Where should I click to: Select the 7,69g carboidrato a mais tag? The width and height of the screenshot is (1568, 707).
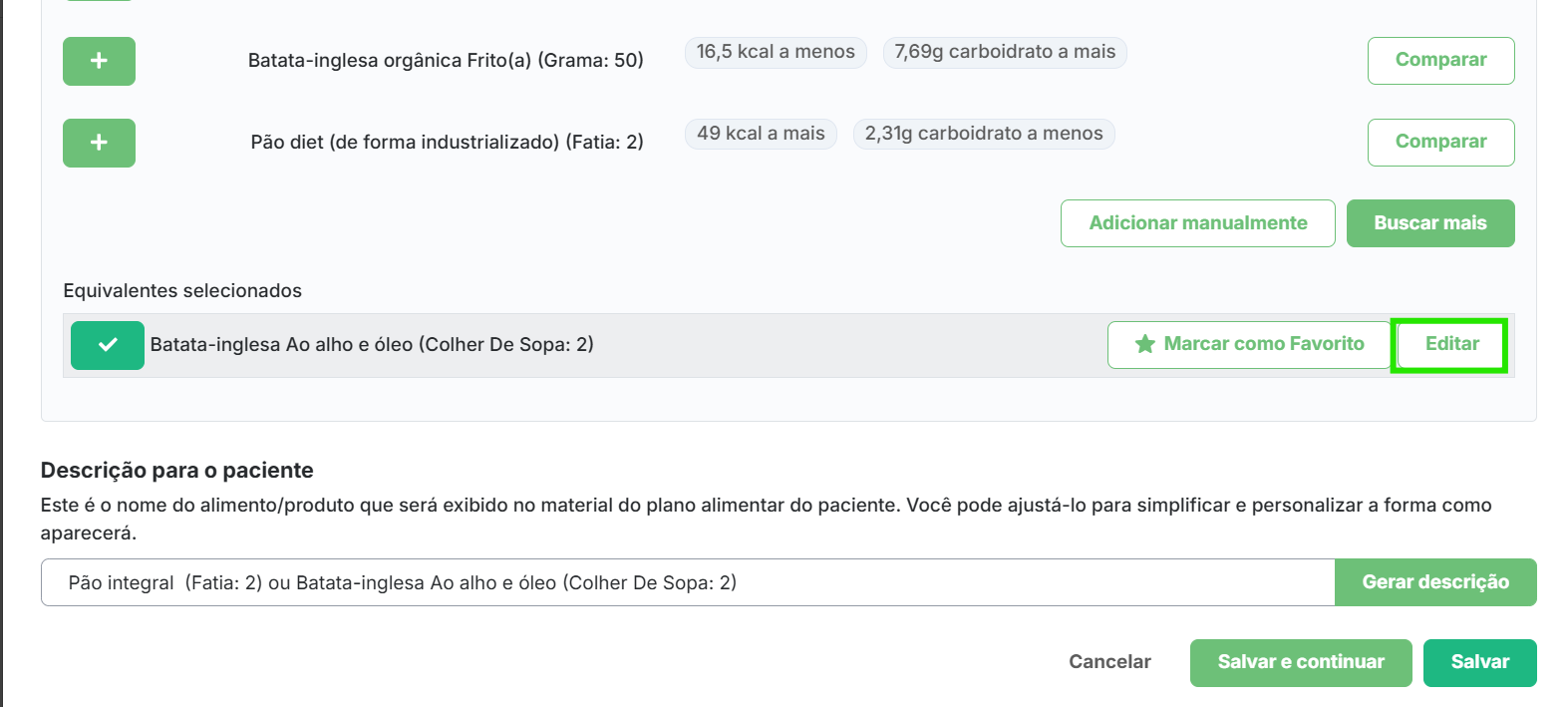(1005, 52)
